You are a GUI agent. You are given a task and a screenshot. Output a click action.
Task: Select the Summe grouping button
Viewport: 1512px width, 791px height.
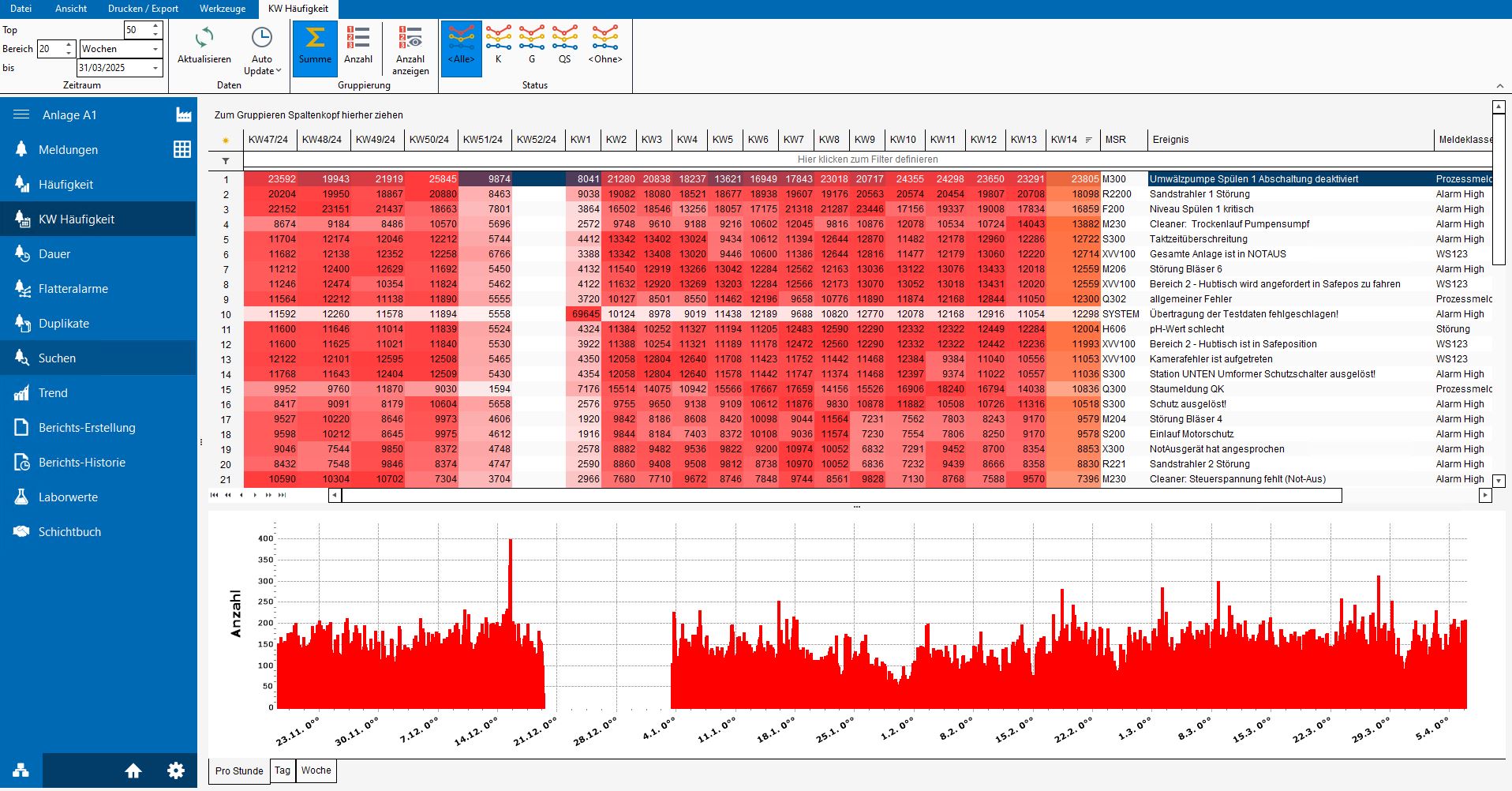point(315,47)
